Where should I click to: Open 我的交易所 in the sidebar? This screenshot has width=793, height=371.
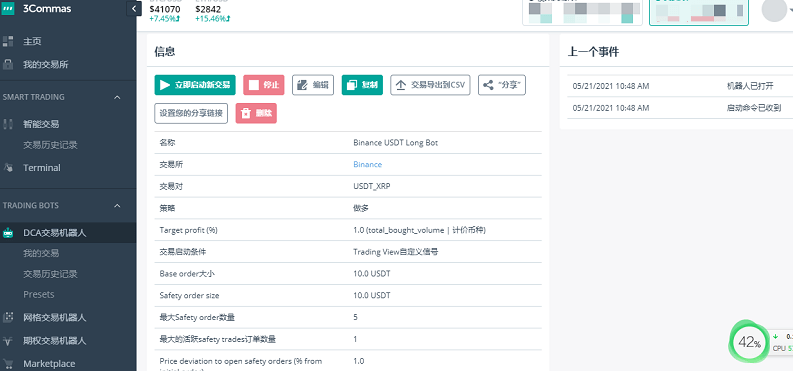(x=46, y=65)
